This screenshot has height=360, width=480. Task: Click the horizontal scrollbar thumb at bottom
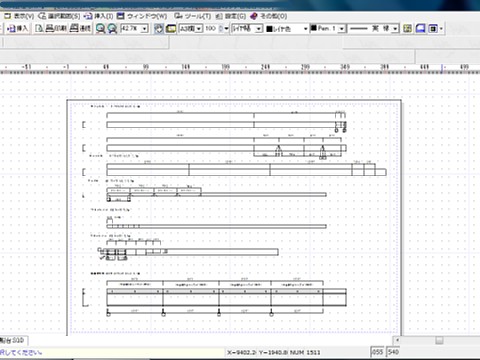pyautogui.click(x=439, y=340)
